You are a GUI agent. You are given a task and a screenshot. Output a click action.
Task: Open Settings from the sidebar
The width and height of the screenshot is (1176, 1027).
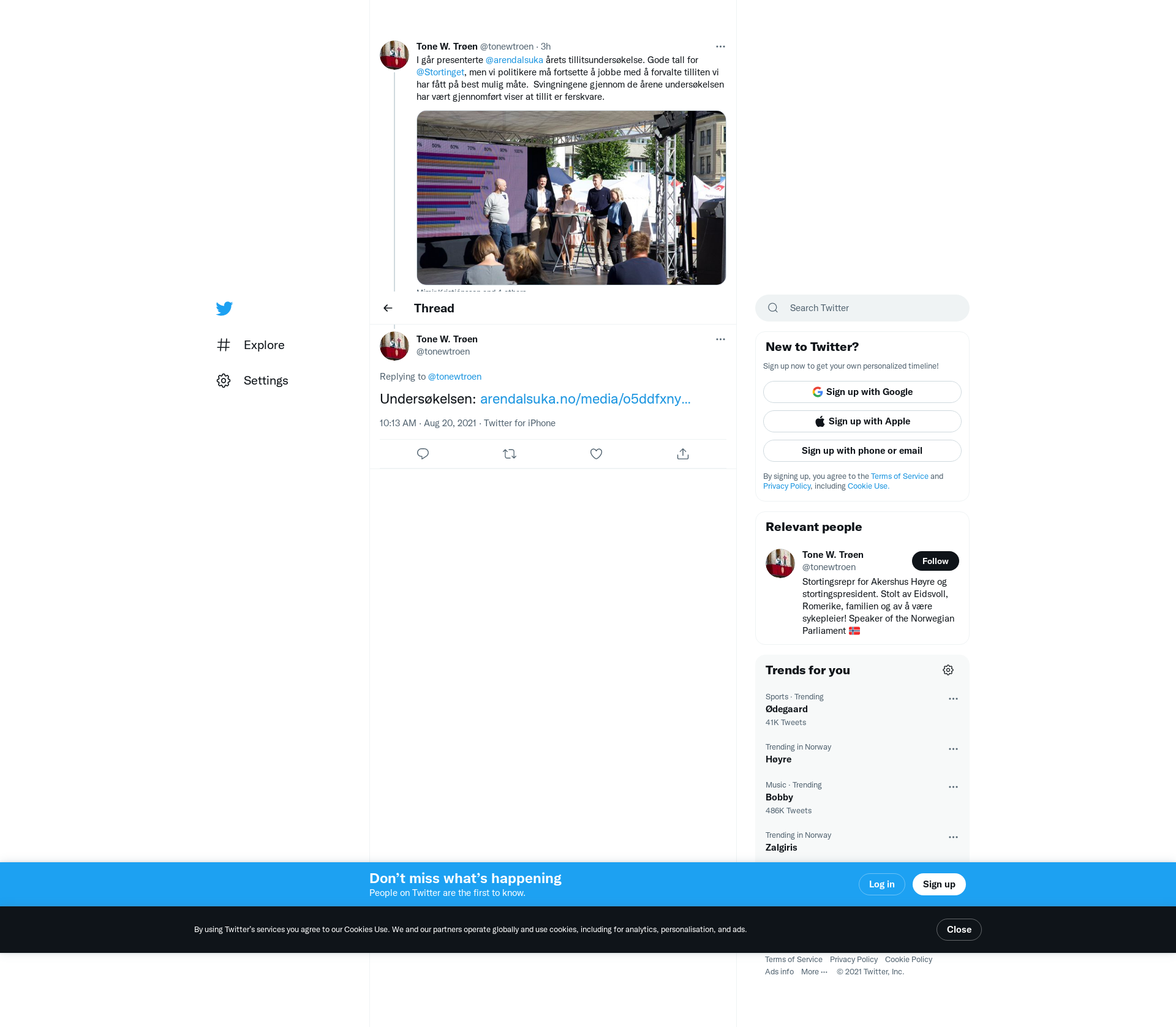point(252,380)
